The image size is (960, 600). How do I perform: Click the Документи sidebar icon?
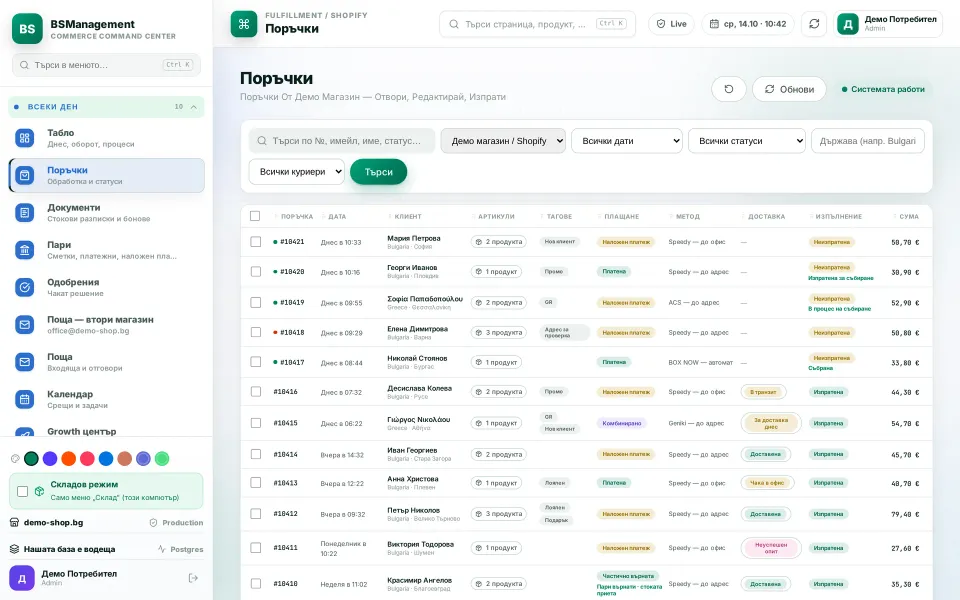(24, 212)
